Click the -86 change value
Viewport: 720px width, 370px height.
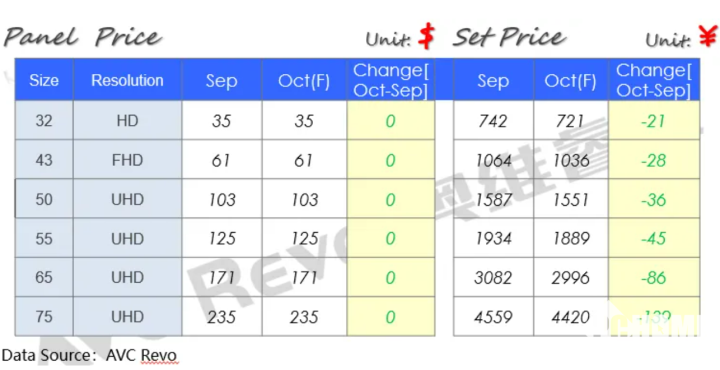[x=654, y=277]
